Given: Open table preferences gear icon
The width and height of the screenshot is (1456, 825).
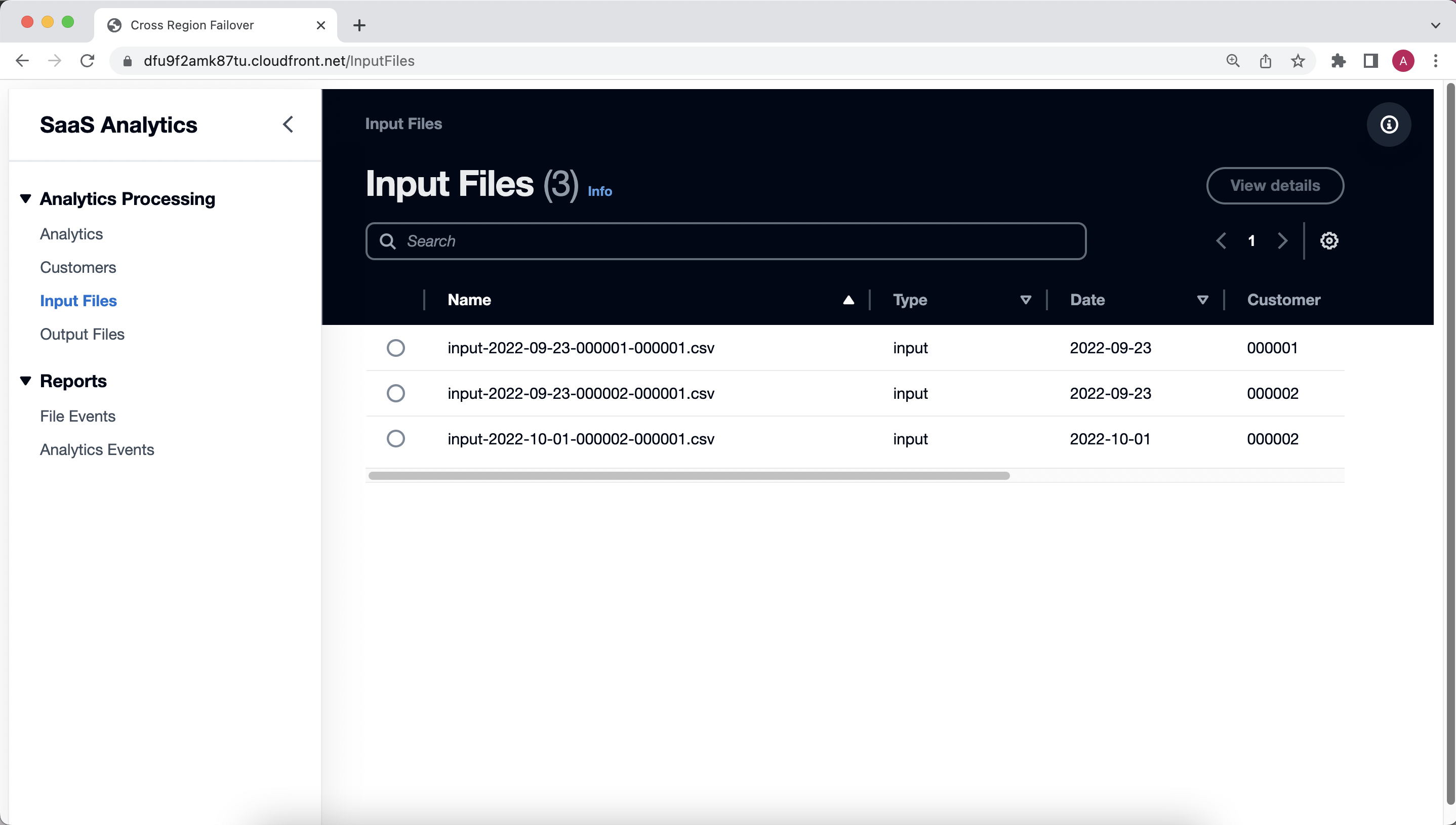Looking at the screenshot, I should [x=1328, y=241].
